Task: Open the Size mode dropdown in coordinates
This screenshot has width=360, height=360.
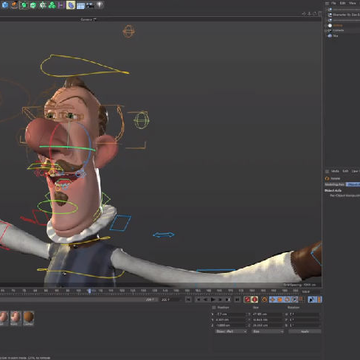Action: (x=268, y=331)
